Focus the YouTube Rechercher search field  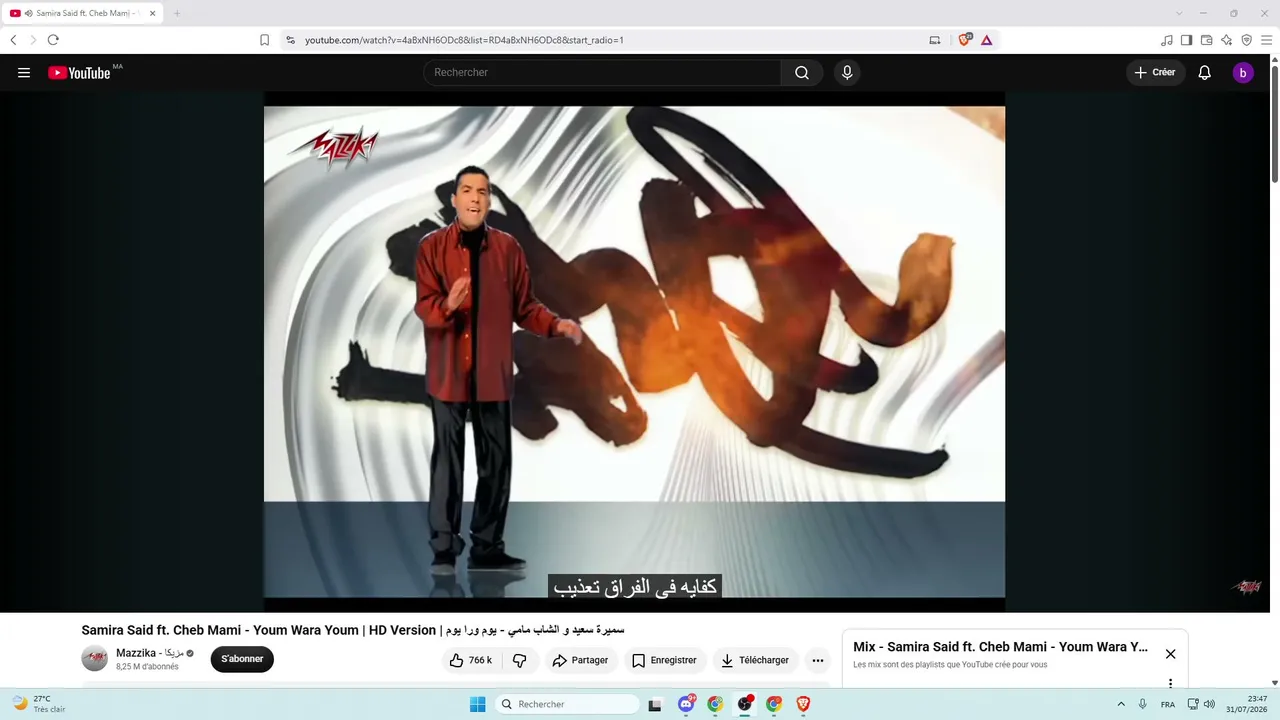(x=602, y=73)
